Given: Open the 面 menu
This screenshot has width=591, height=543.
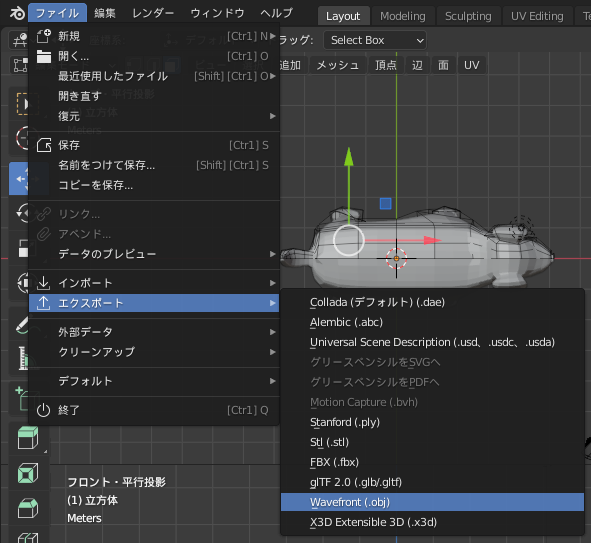Looking at the screenshot, I should 443,65.
